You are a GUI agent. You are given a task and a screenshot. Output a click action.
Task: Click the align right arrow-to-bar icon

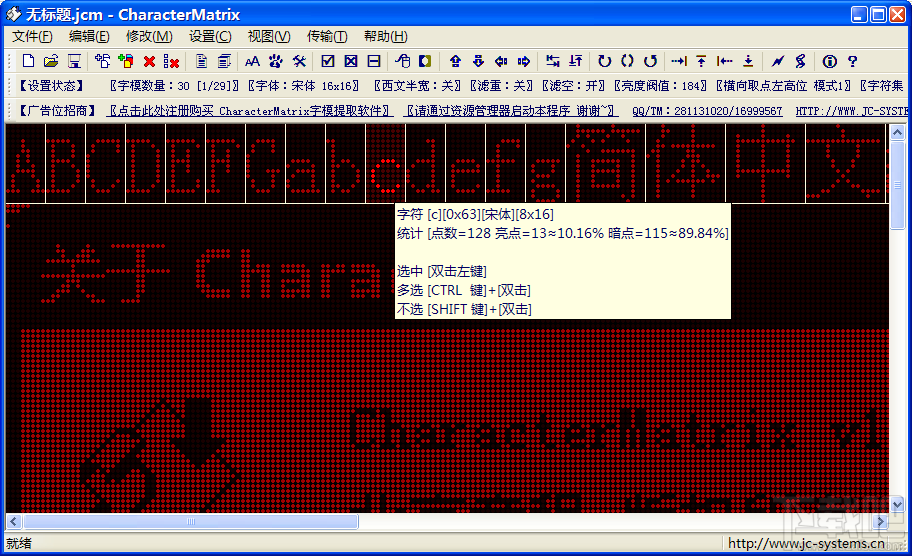pyautogui.click(x=679, y=61)
